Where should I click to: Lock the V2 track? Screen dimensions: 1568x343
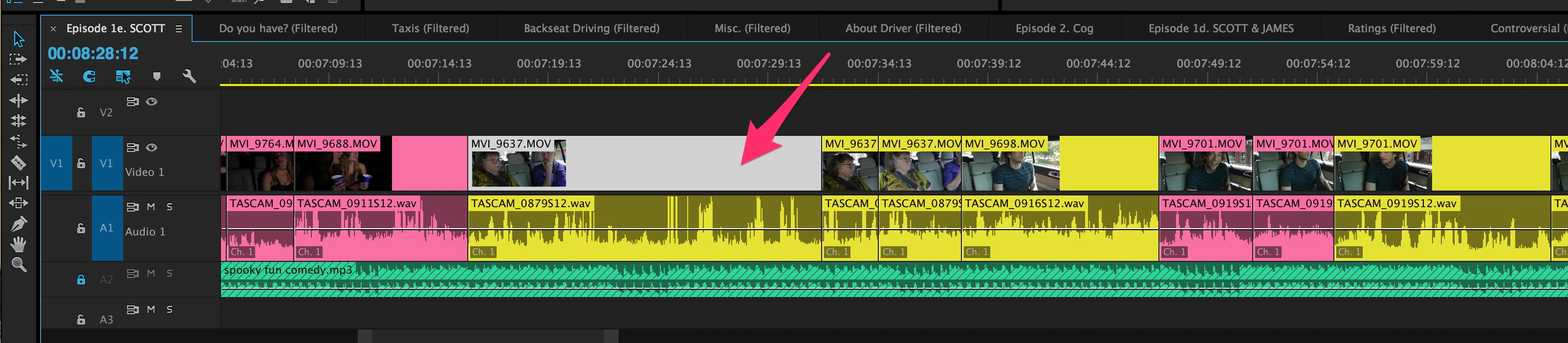point(81,112)
